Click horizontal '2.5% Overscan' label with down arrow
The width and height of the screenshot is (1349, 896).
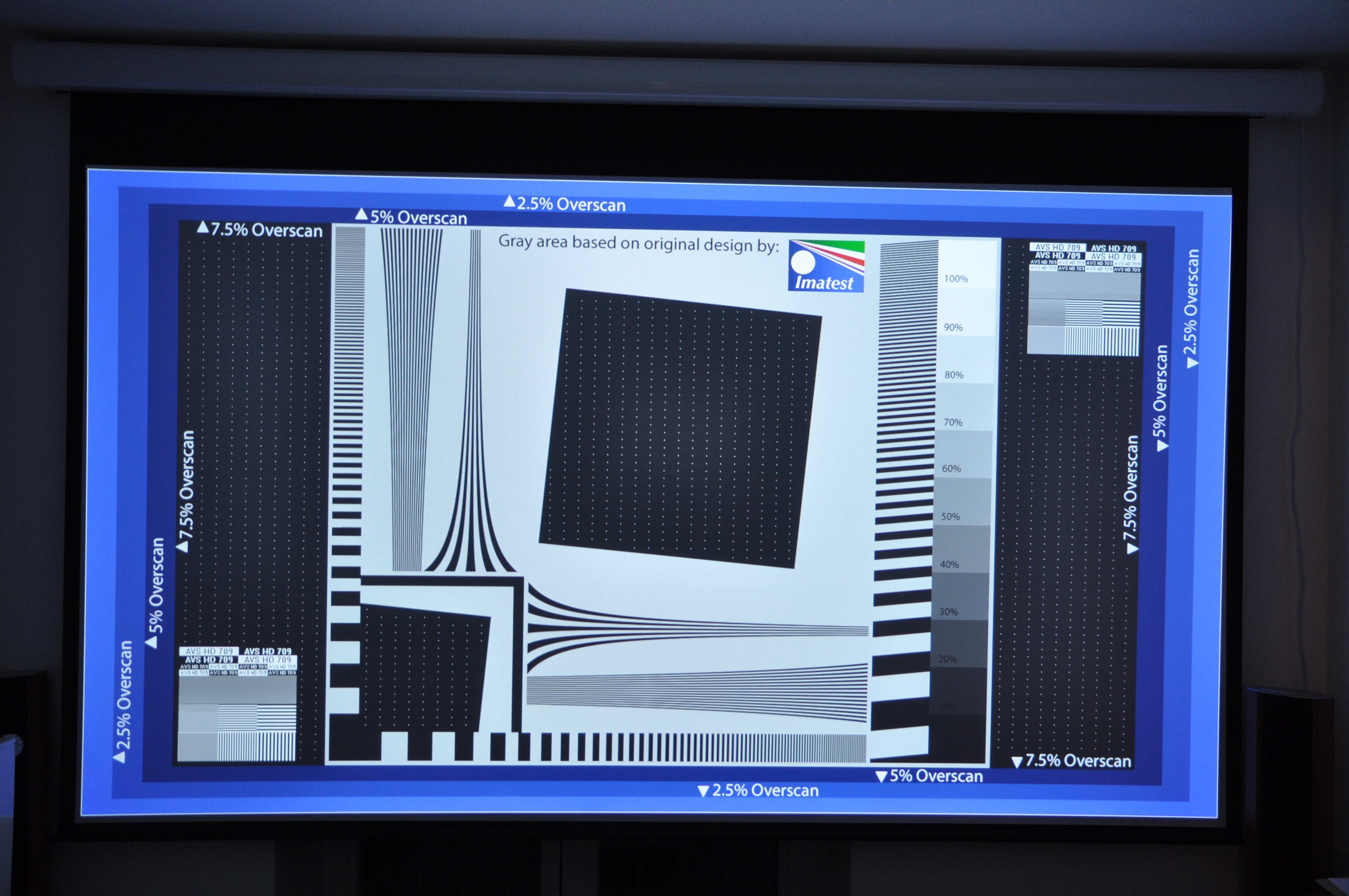[758, 790]
